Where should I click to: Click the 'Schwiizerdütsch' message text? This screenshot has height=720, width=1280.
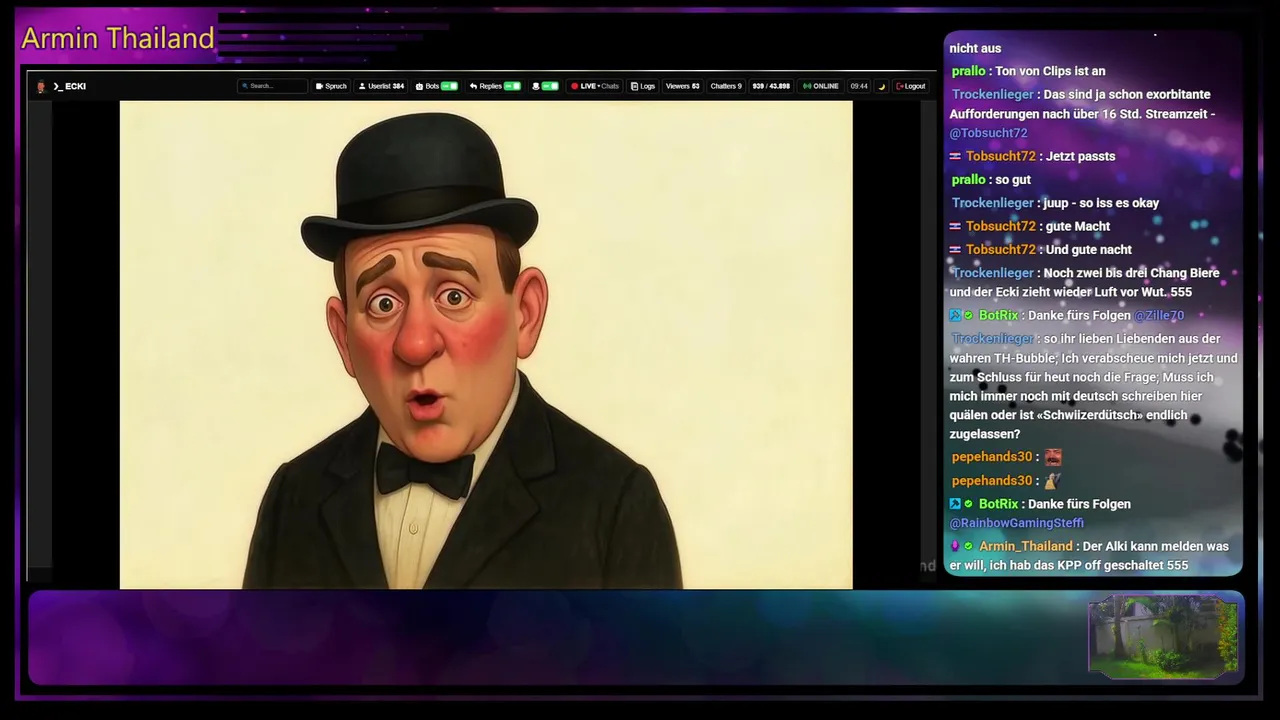point(1093,386)
